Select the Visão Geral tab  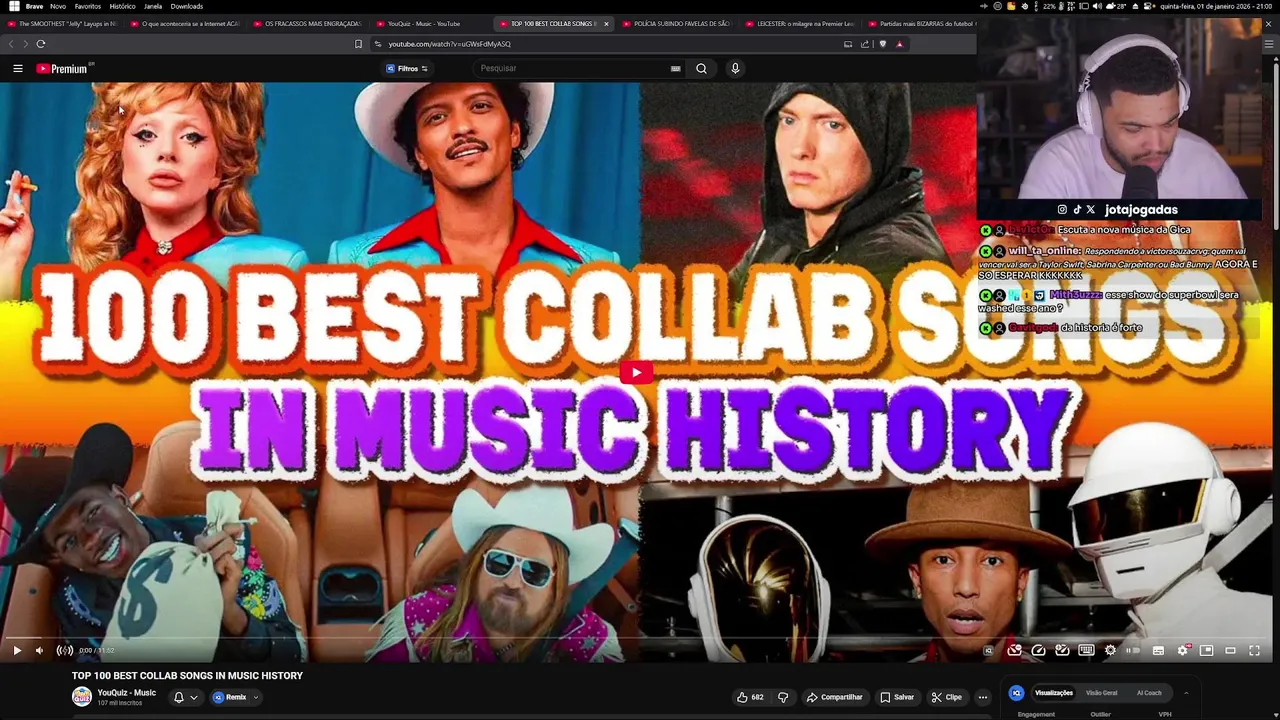click(x=1101, y=693)
